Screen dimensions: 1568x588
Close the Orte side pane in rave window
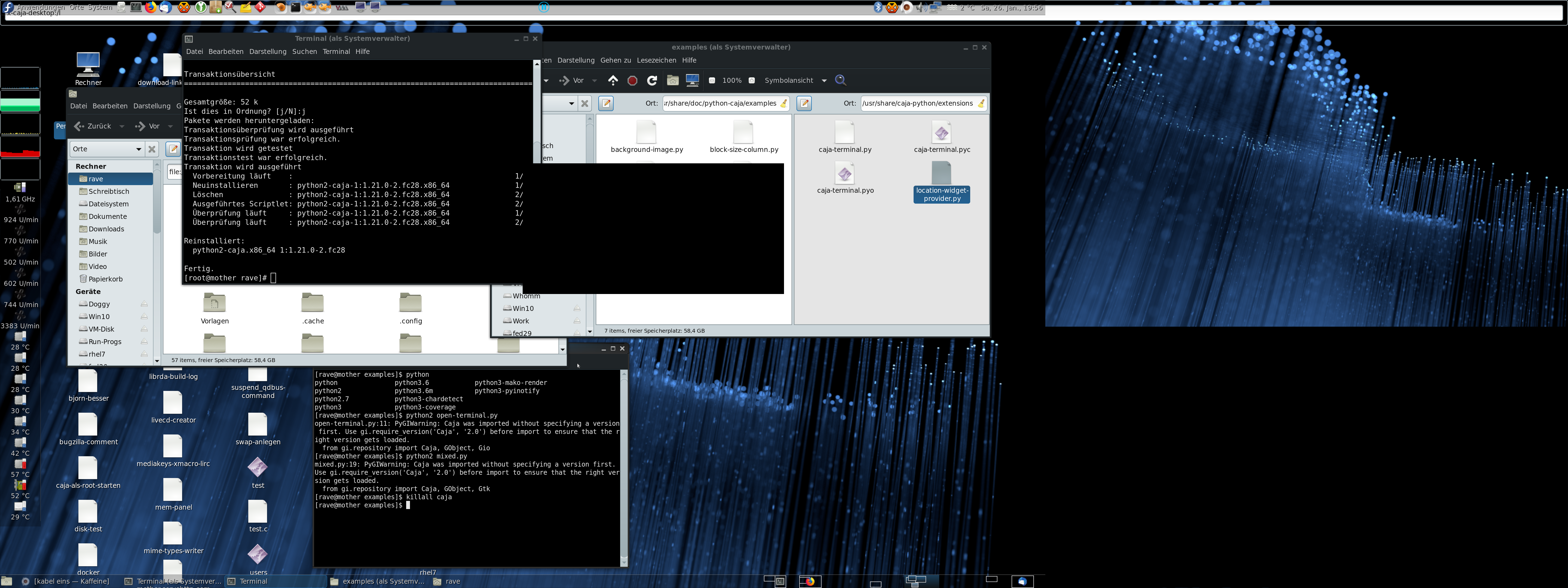[152, 149]
